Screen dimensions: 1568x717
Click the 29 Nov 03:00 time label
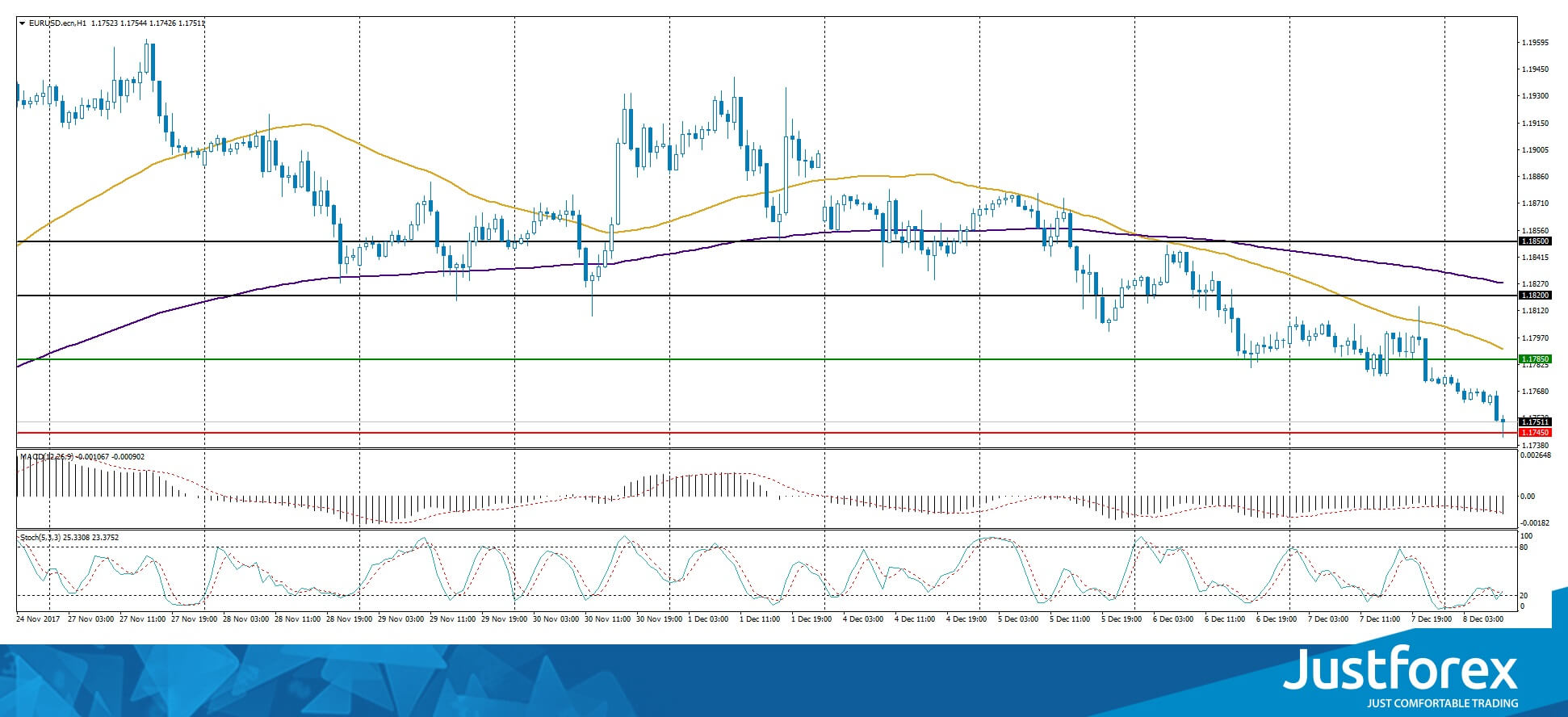pyautogui.click(x=401, y=619)
